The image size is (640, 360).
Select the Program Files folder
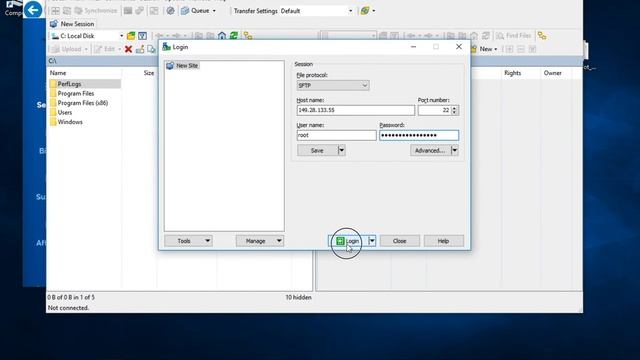click(x=76, y=93)
